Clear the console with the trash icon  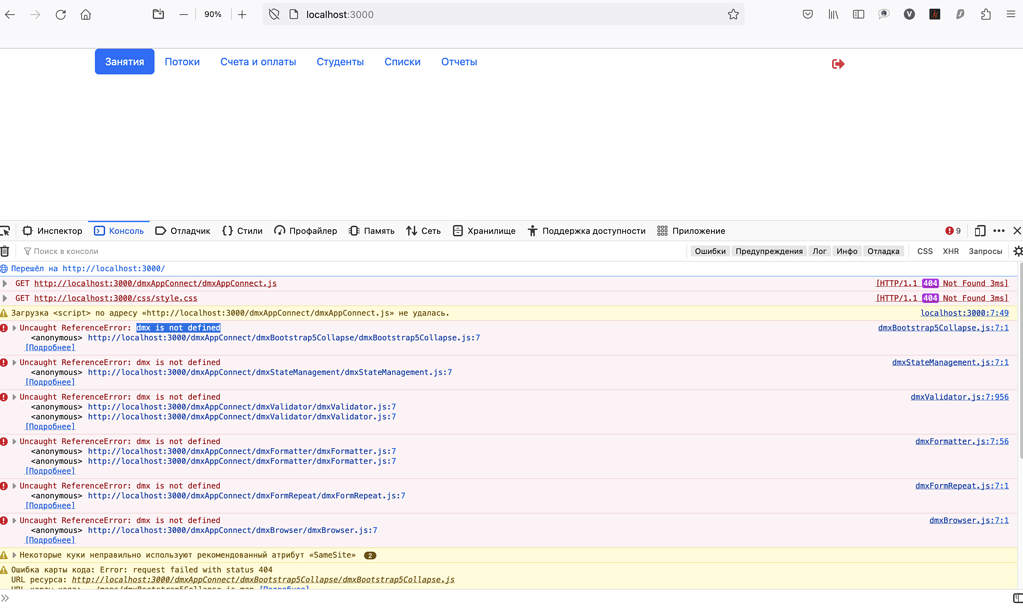coord(5,252)
